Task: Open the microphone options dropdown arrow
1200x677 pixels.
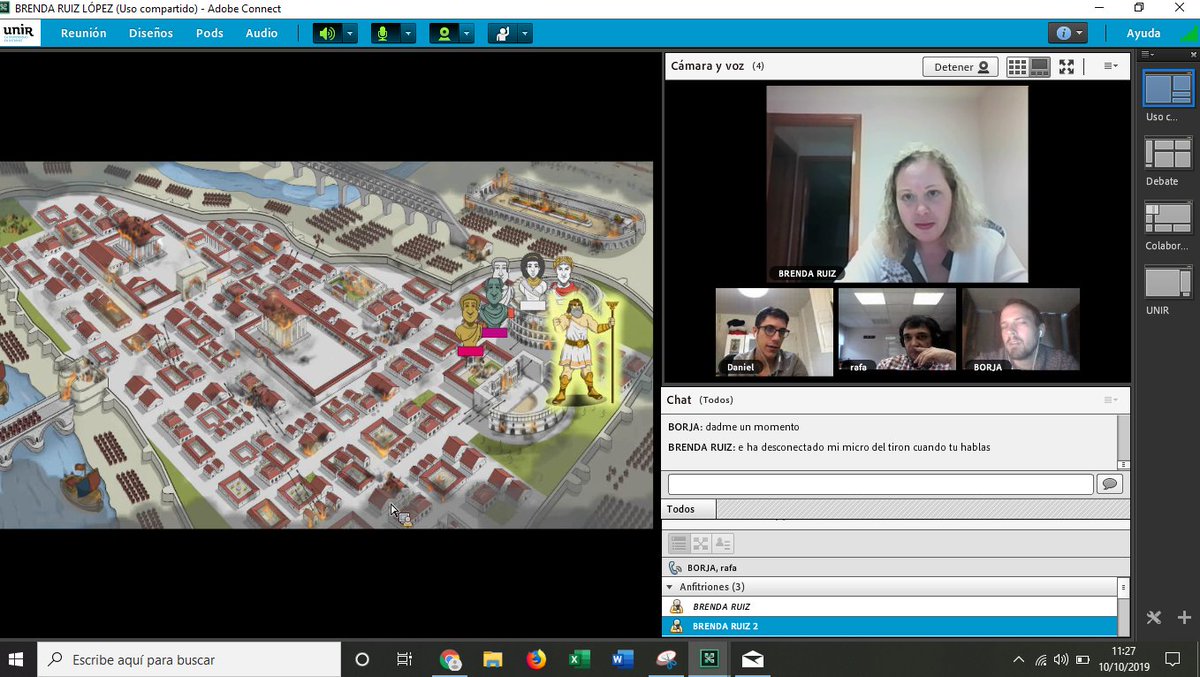Action: 408,33
